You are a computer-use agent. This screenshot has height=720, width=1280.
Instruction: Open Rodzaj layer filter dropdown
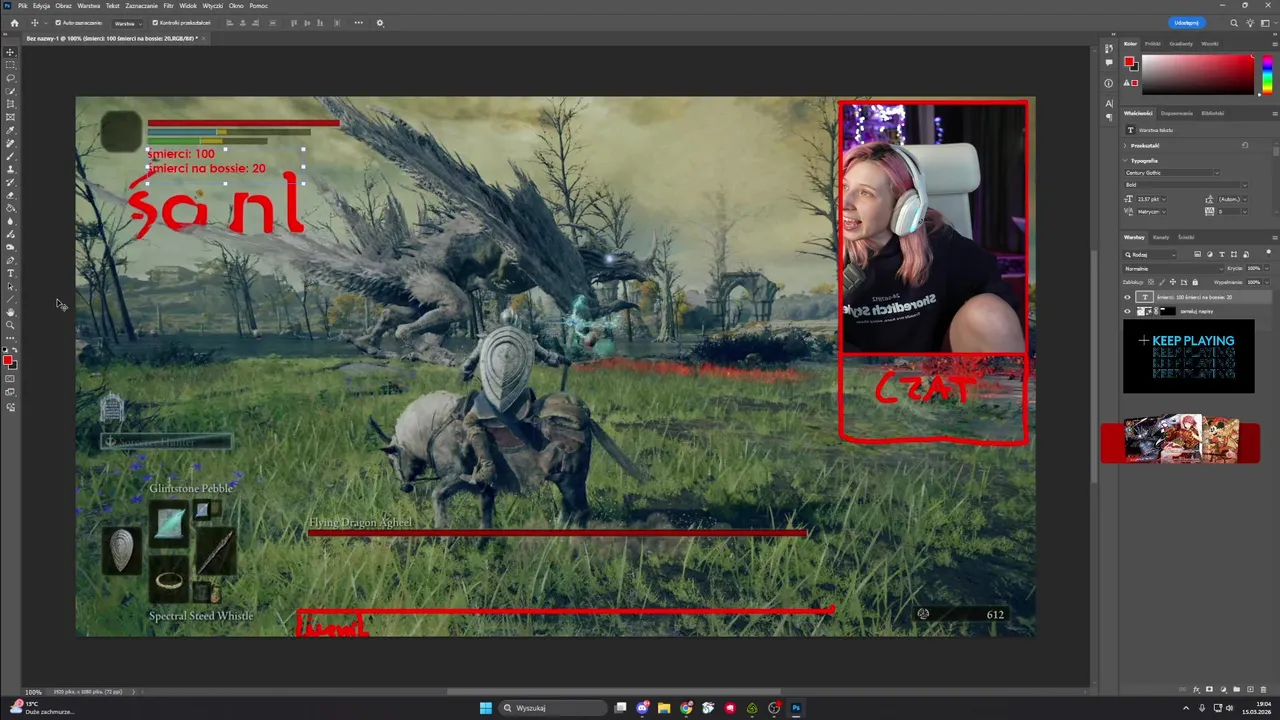(1150, 255)
